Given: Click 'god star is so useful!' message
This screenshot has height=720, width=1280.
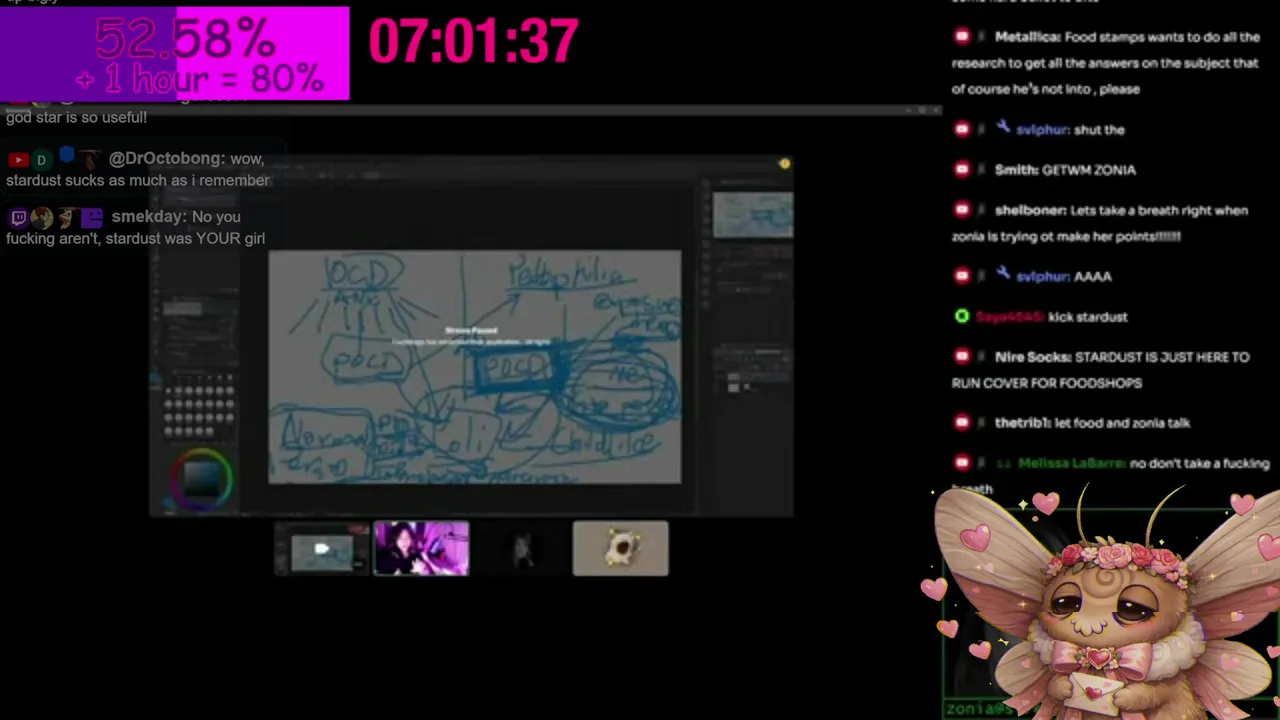Looking at the screenshot, I should 77,117.
